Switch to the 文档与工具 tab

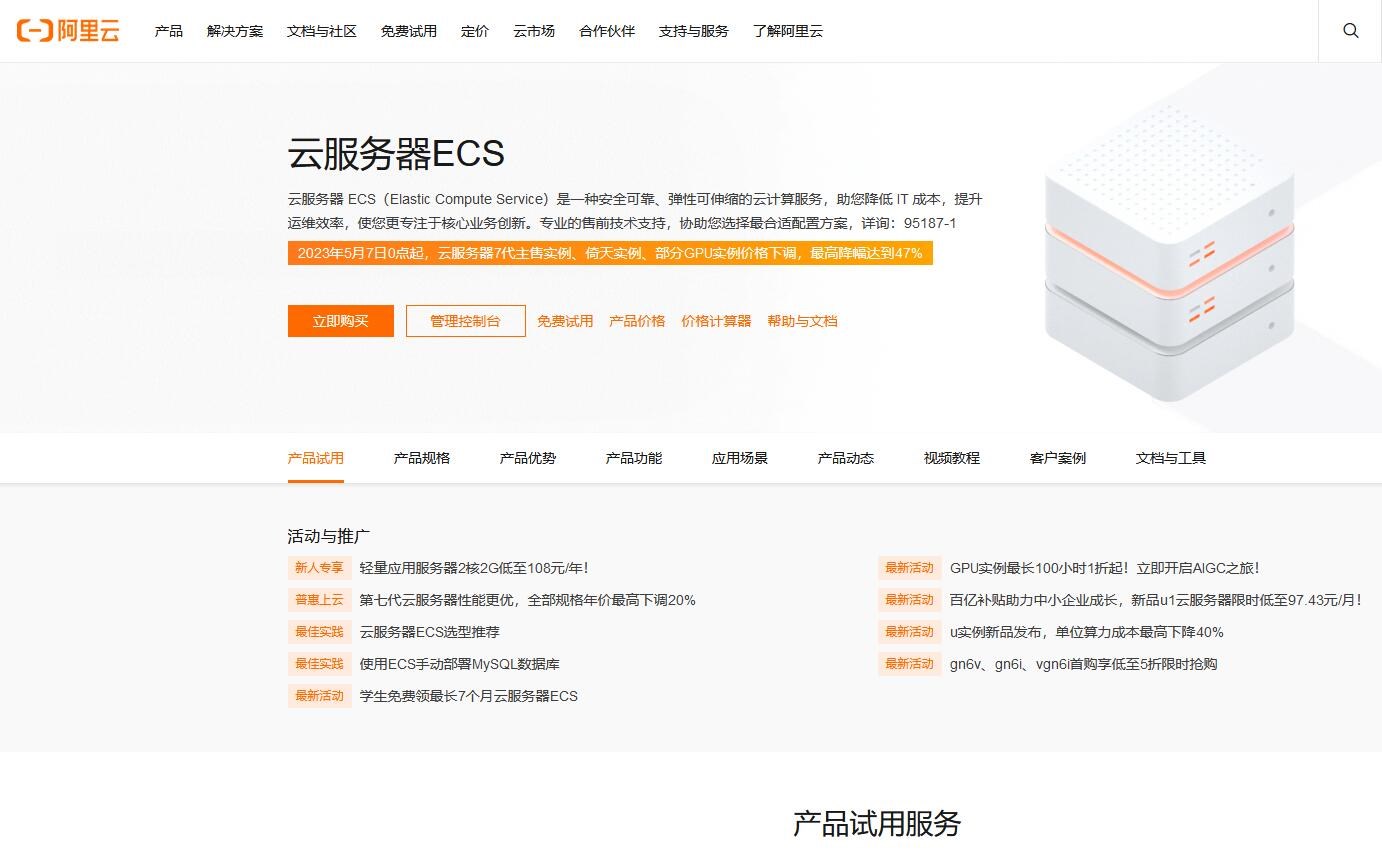point(1171,458)
